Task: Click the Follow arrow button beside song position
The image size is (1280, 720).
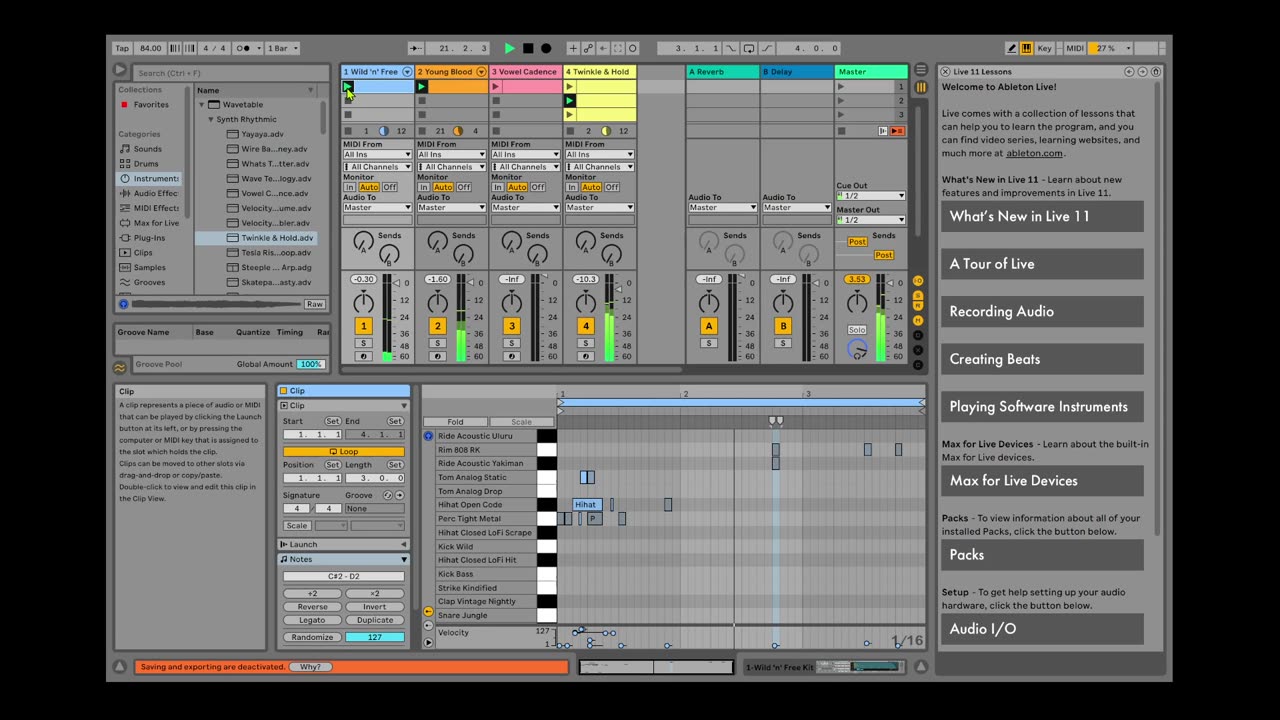Action: click(x=416, y=48)
